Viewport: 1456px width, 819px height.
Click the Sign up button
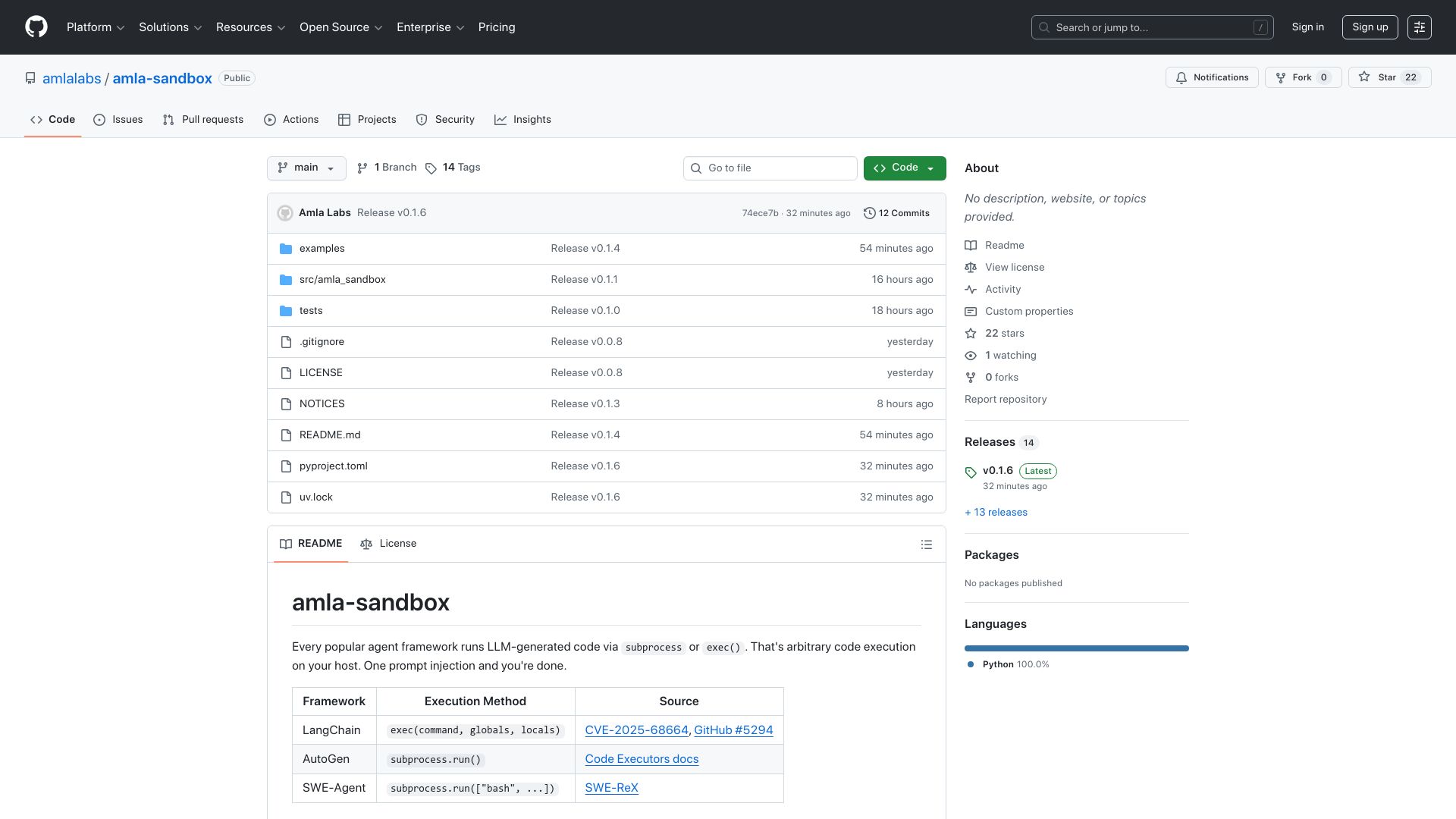click(1370, 27)
